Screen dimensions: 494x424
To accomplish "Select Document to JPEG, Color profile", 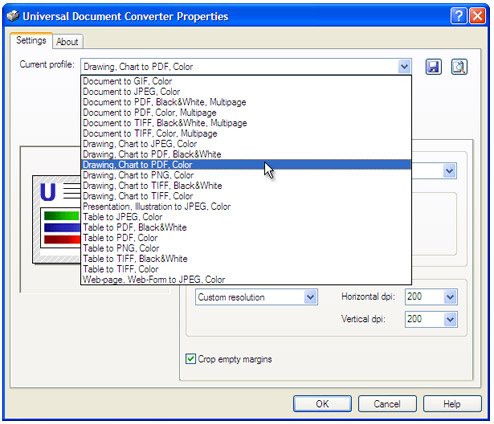I will 246,92.
